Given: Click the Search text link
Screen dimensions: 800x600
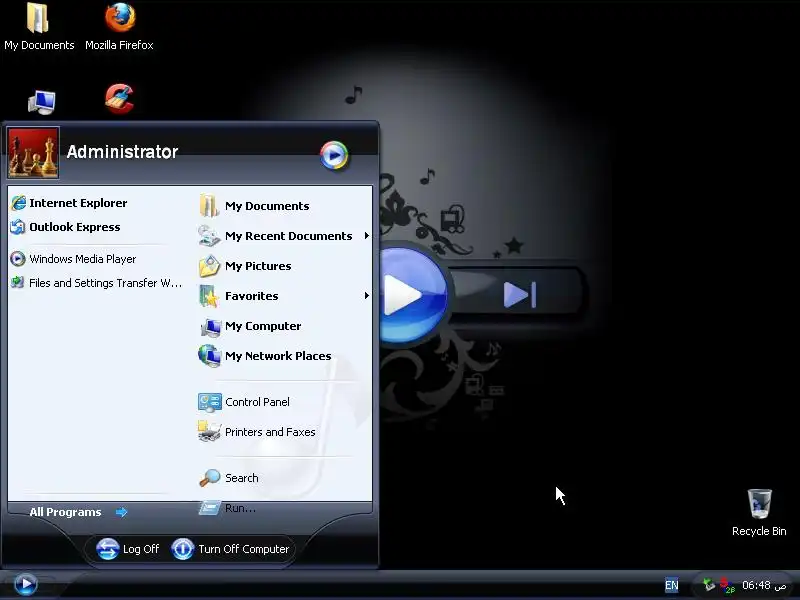Looking at the screenshot, I should [242, 478].
